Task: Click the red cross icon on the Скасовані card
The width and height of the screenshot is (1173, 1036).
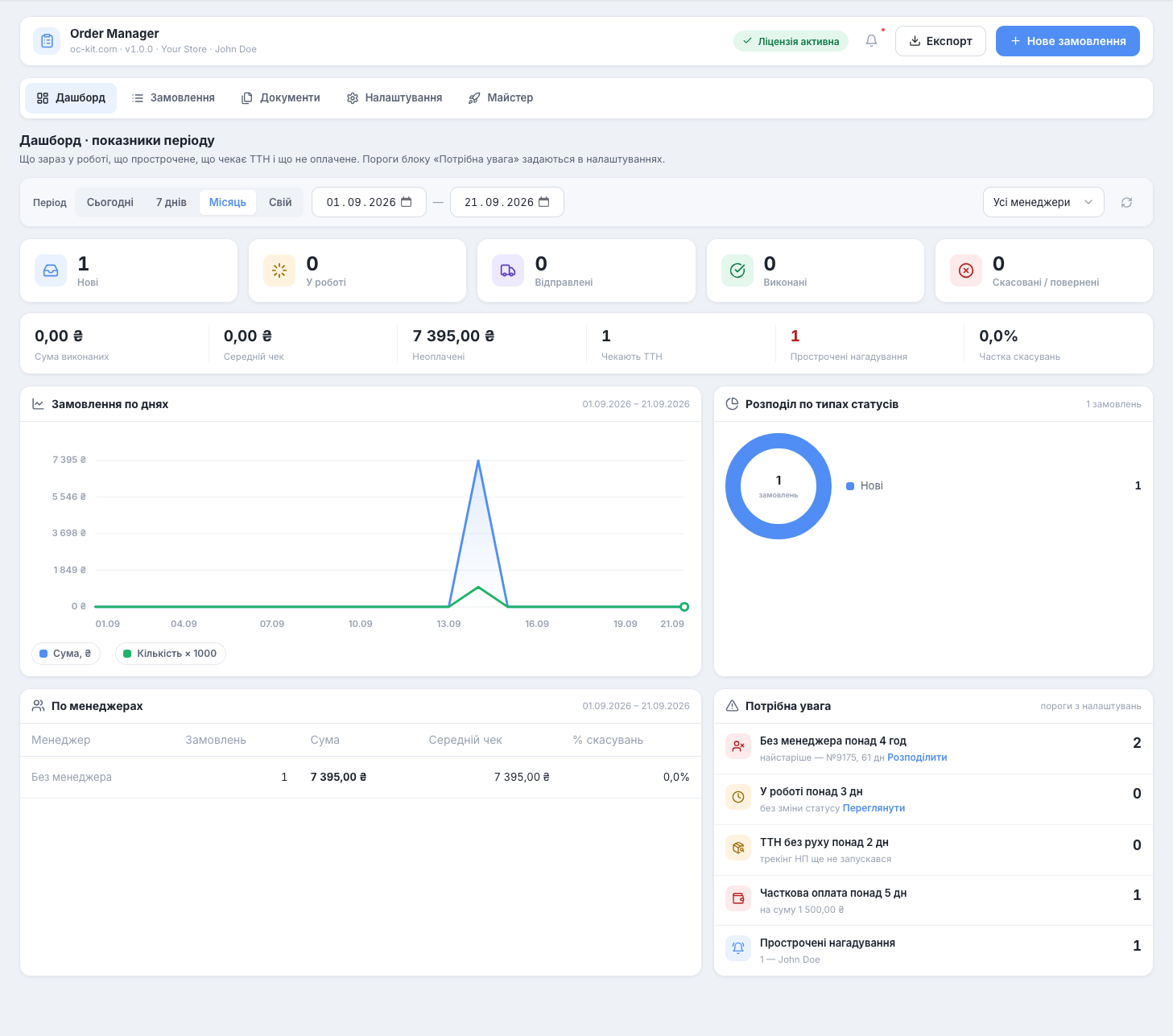Action: [x=966, y=270]
